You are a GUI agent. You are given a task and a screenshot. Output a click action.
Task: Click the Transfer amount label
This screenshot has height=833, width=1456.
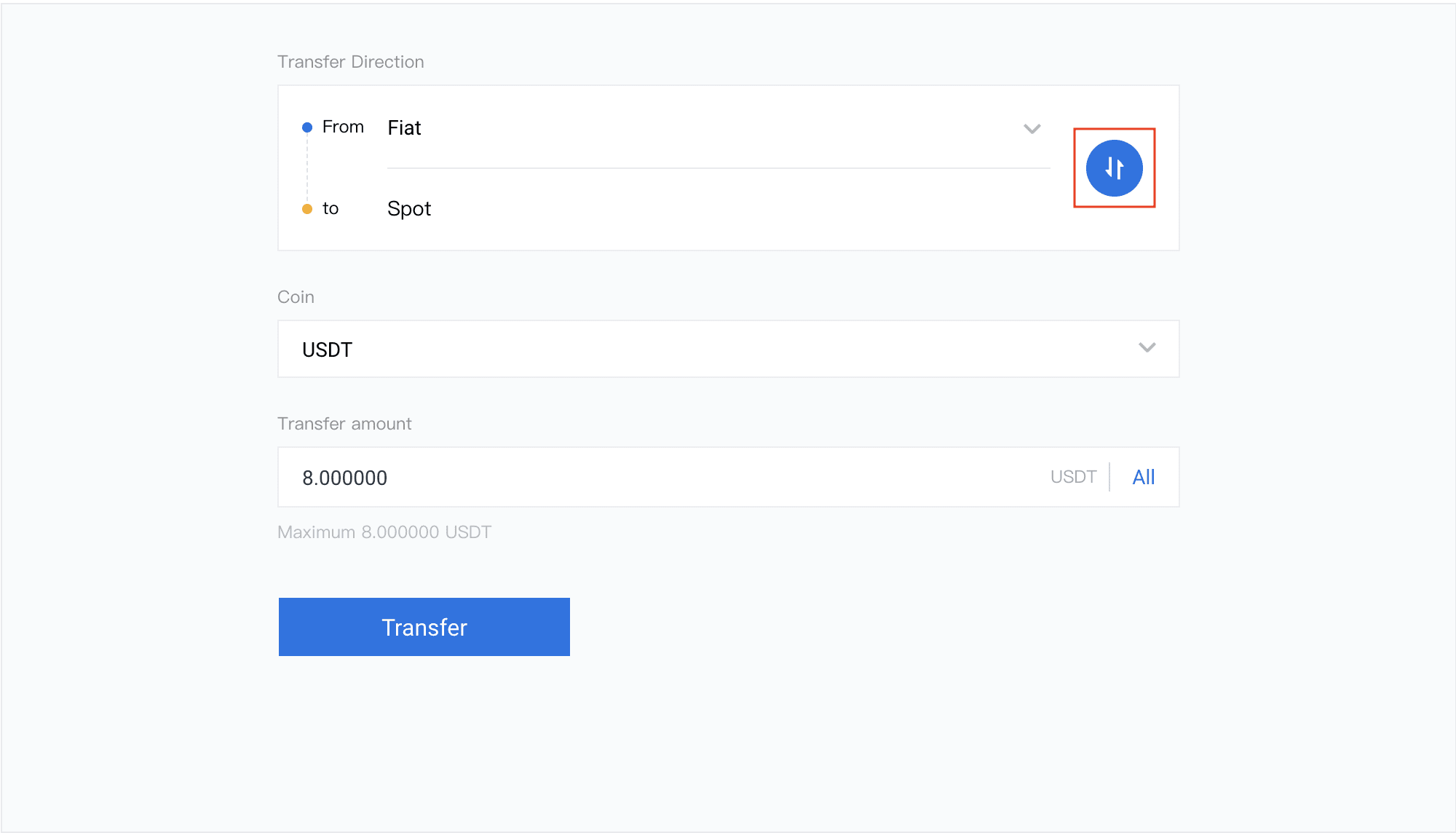(x=344, y=424)
